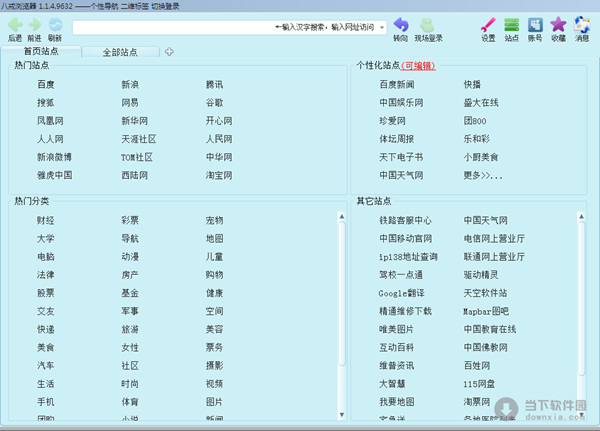600x431 pixels.
Task: Click the 热门分类 scrollbar thumb
Action: [x=342, y=294]
